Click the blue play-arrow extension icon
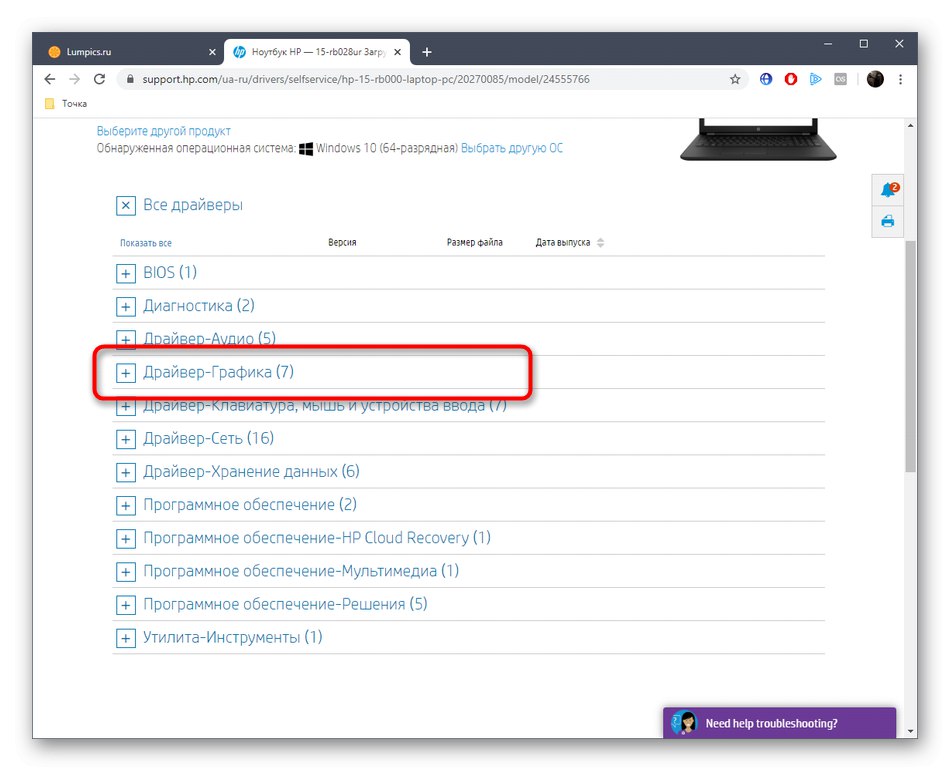The width and height of the screenshot is (950, 771). [x=815, y=79]
